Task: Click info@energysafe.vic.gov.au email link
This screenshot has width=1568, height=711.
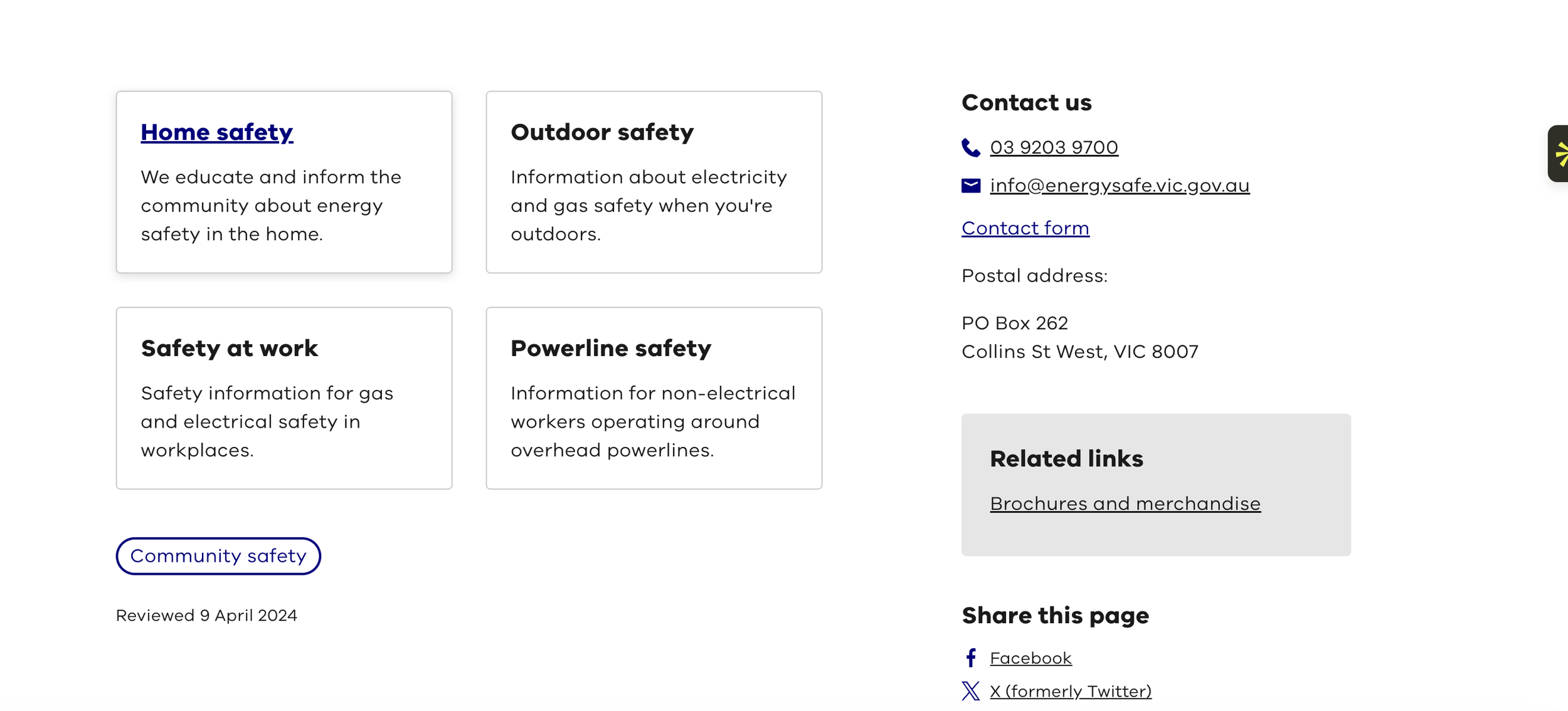Action: [x=1120, y=186]
